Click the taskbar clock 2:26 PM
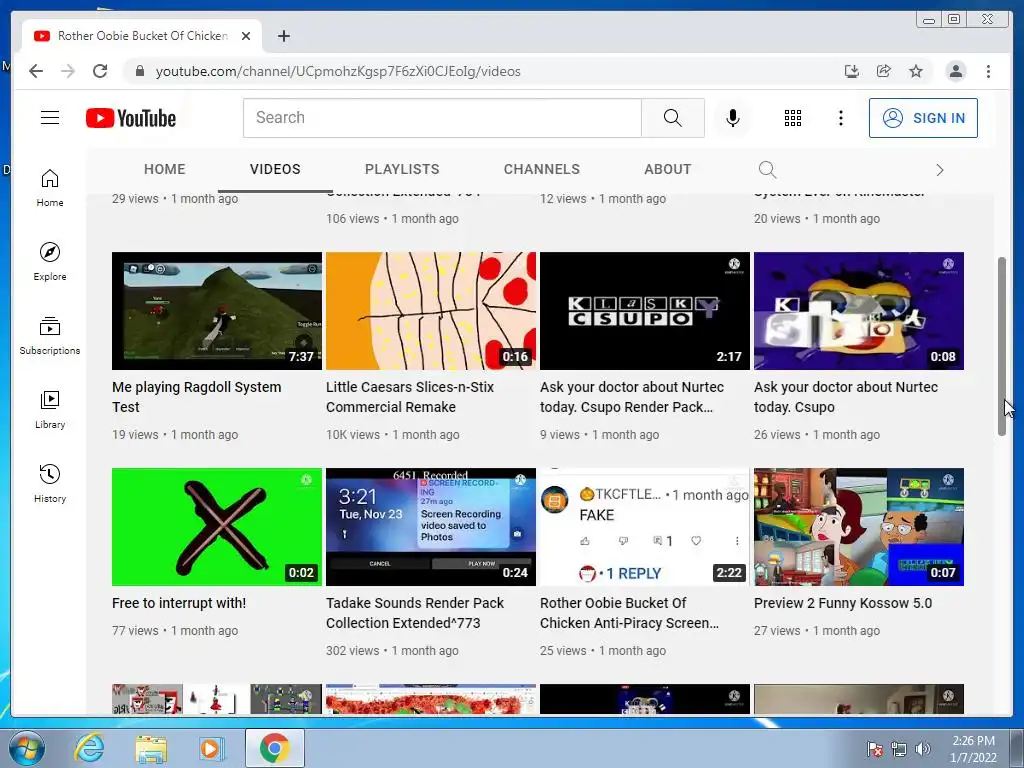The height and width of the screenshot is (768, 1024). point(973,749)
